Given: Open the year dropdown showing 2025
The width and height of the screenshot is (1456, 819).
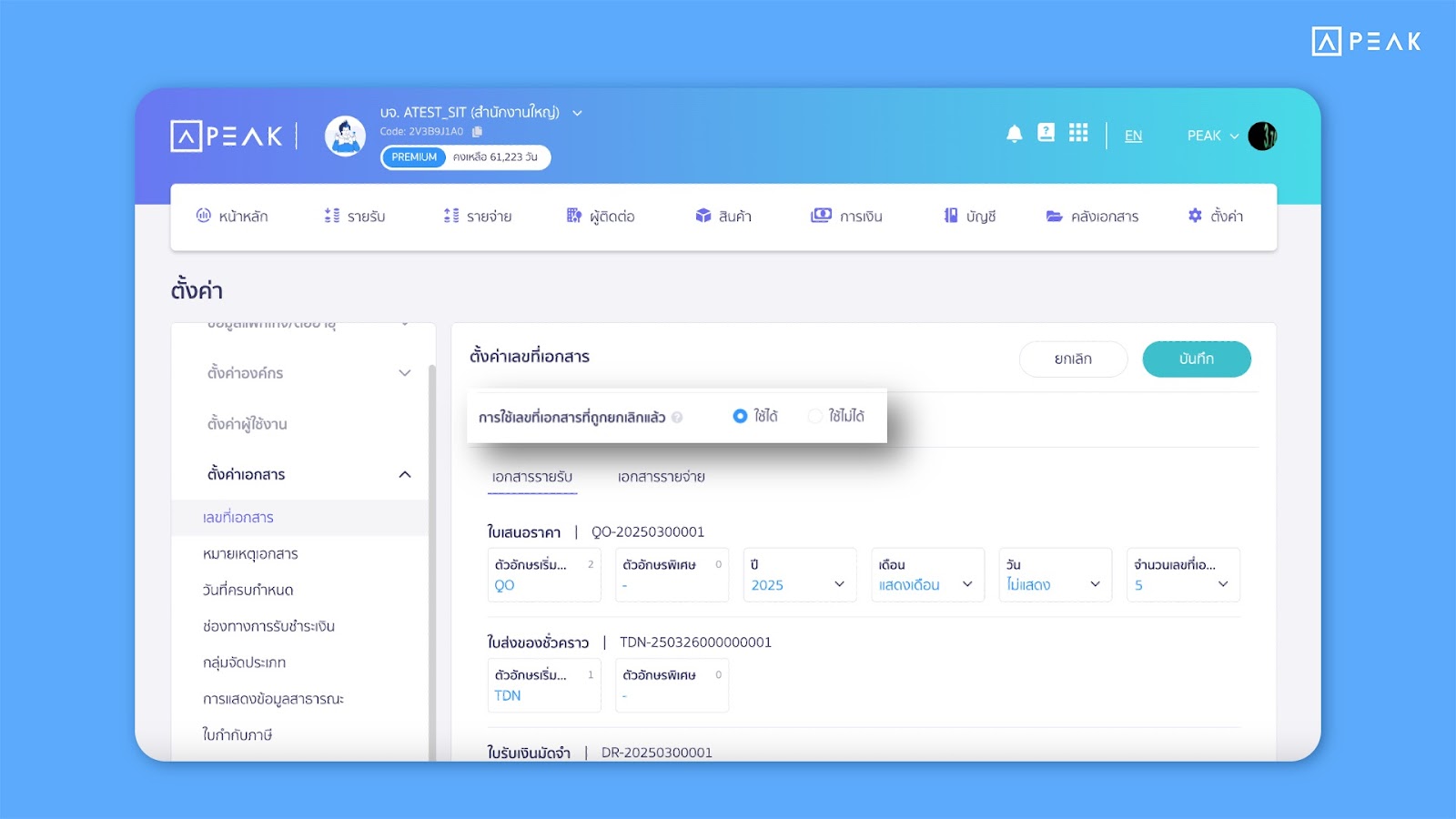Looking at the screenshot, I should coord(799,584).
